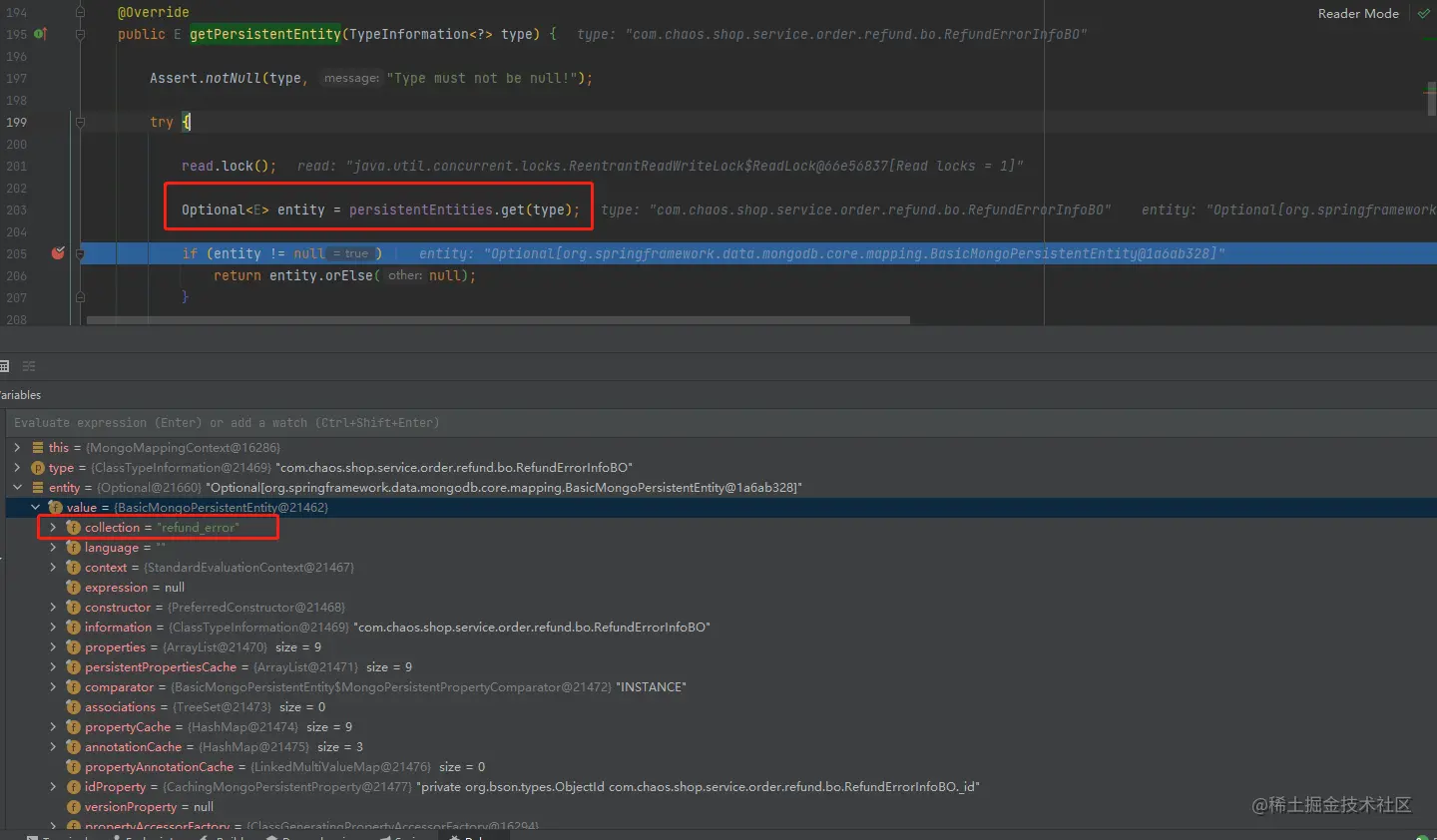Fold the method at line 195
1437x840 pixels.
[80, 34]
